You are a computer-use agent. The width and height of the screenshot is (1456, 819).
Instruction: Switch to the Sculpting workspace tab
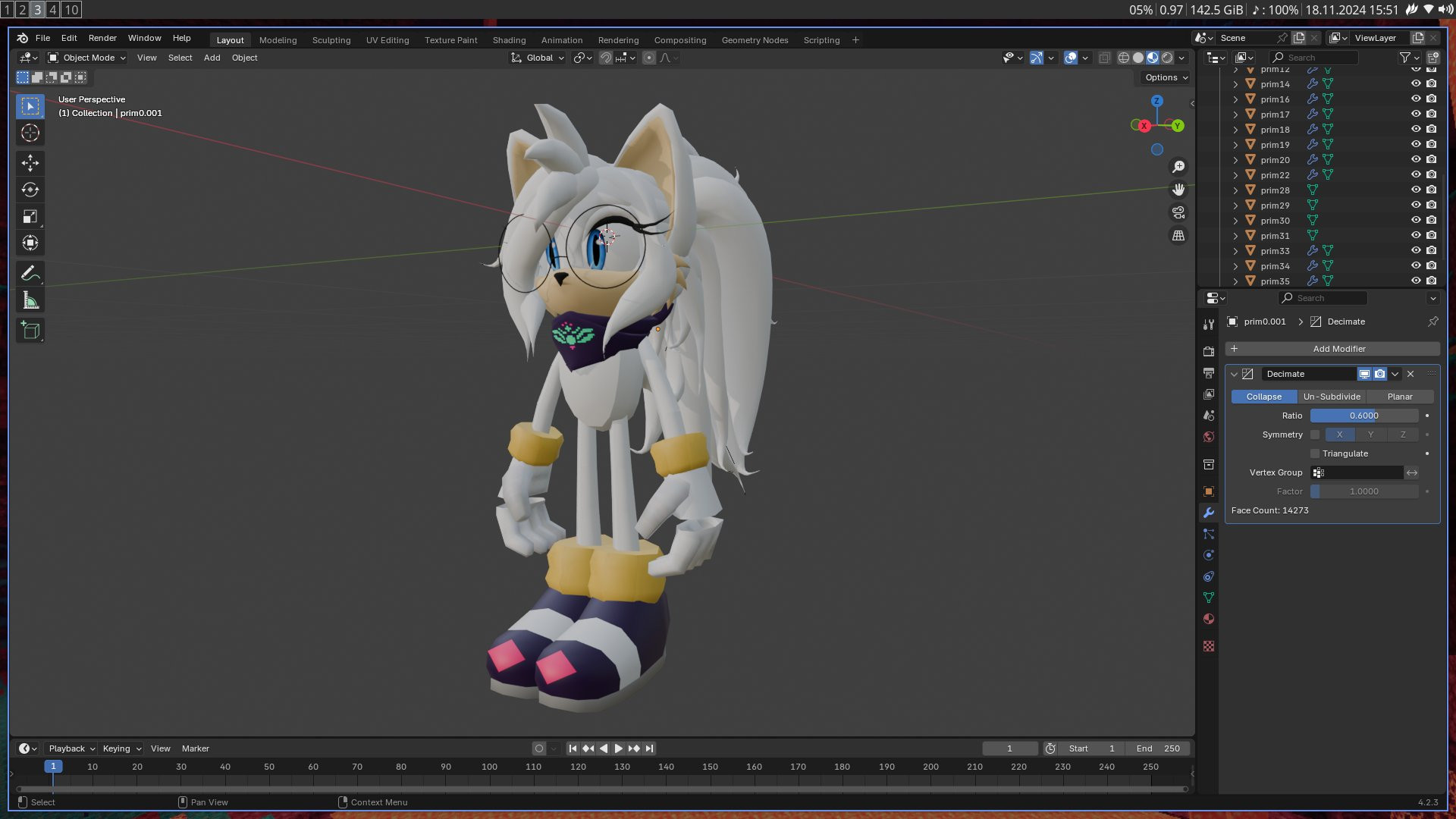[331, 40]
